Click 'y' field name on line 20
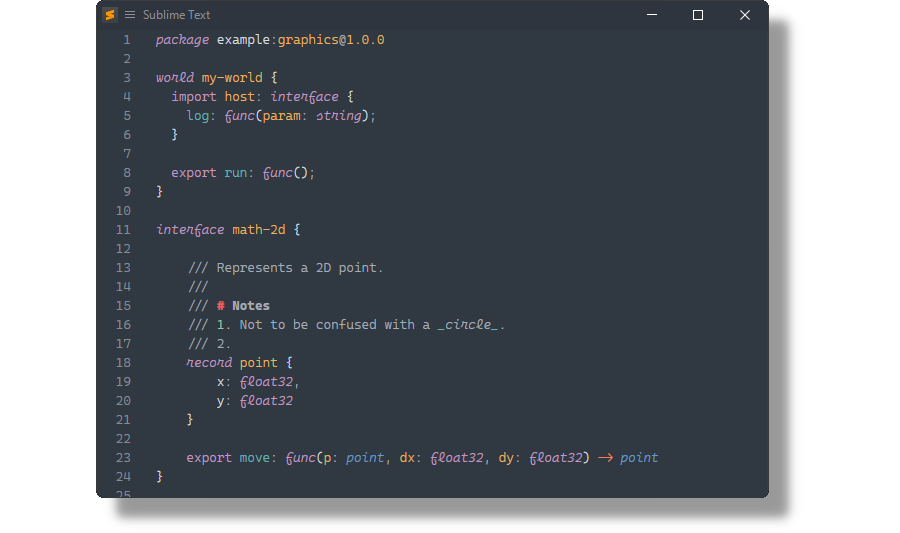The width and height of the screenshot is (900, 533). click(x=220, y=401)
